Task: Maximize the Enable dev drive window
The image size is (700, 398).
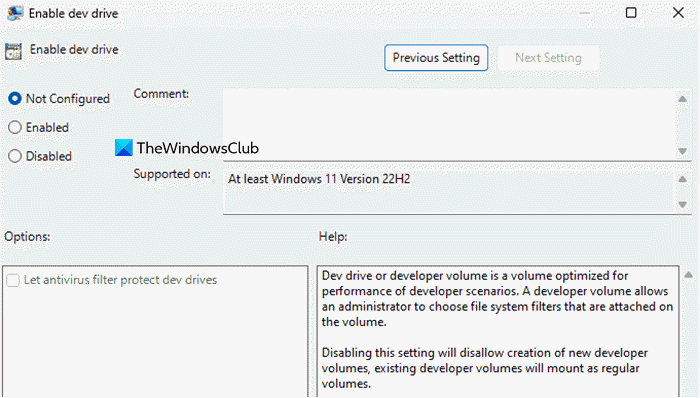Action: (x=631, y=12)
